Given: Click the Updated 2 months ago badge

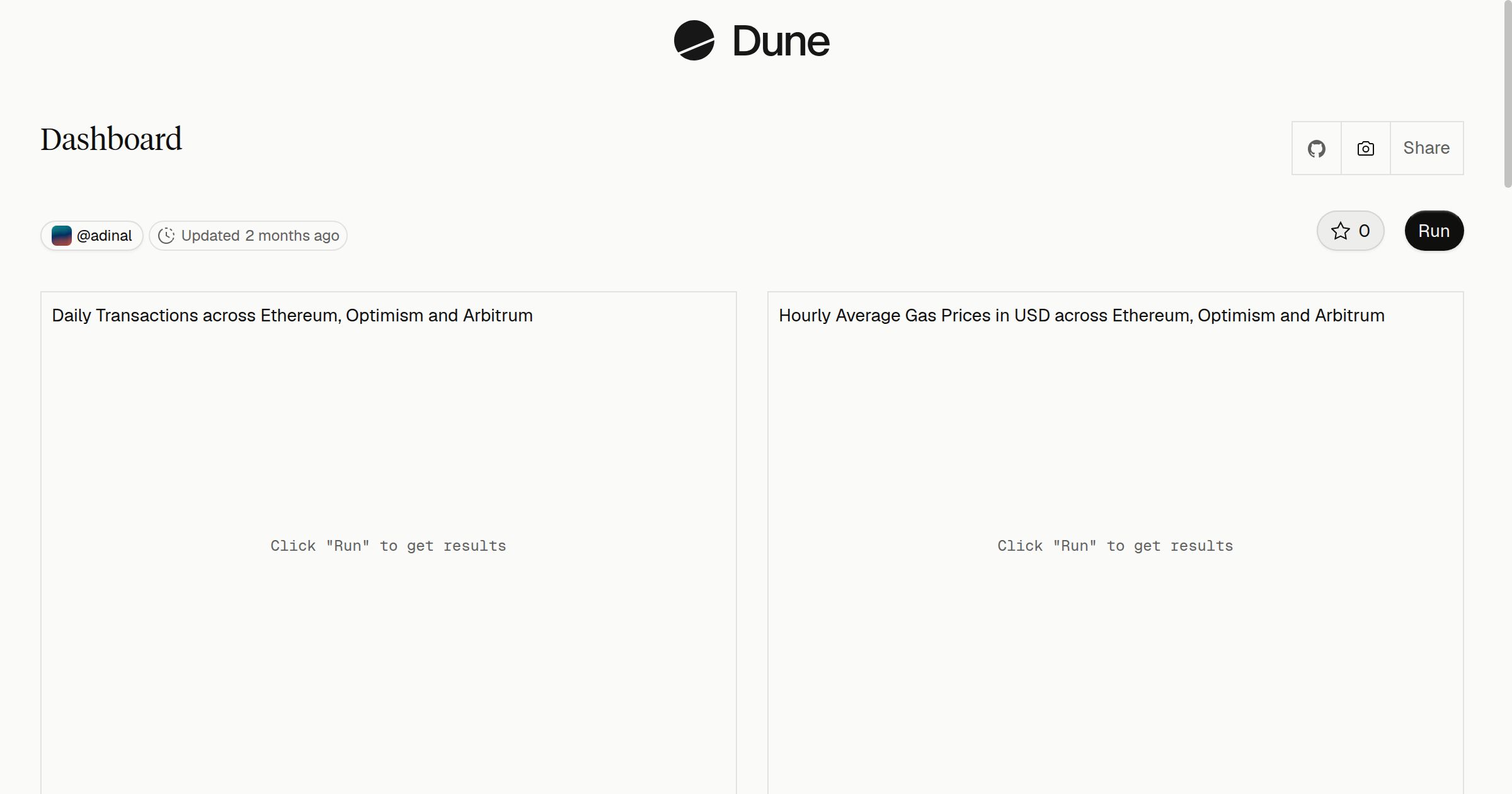Looking at the screenshot, I should click(248, 236).
